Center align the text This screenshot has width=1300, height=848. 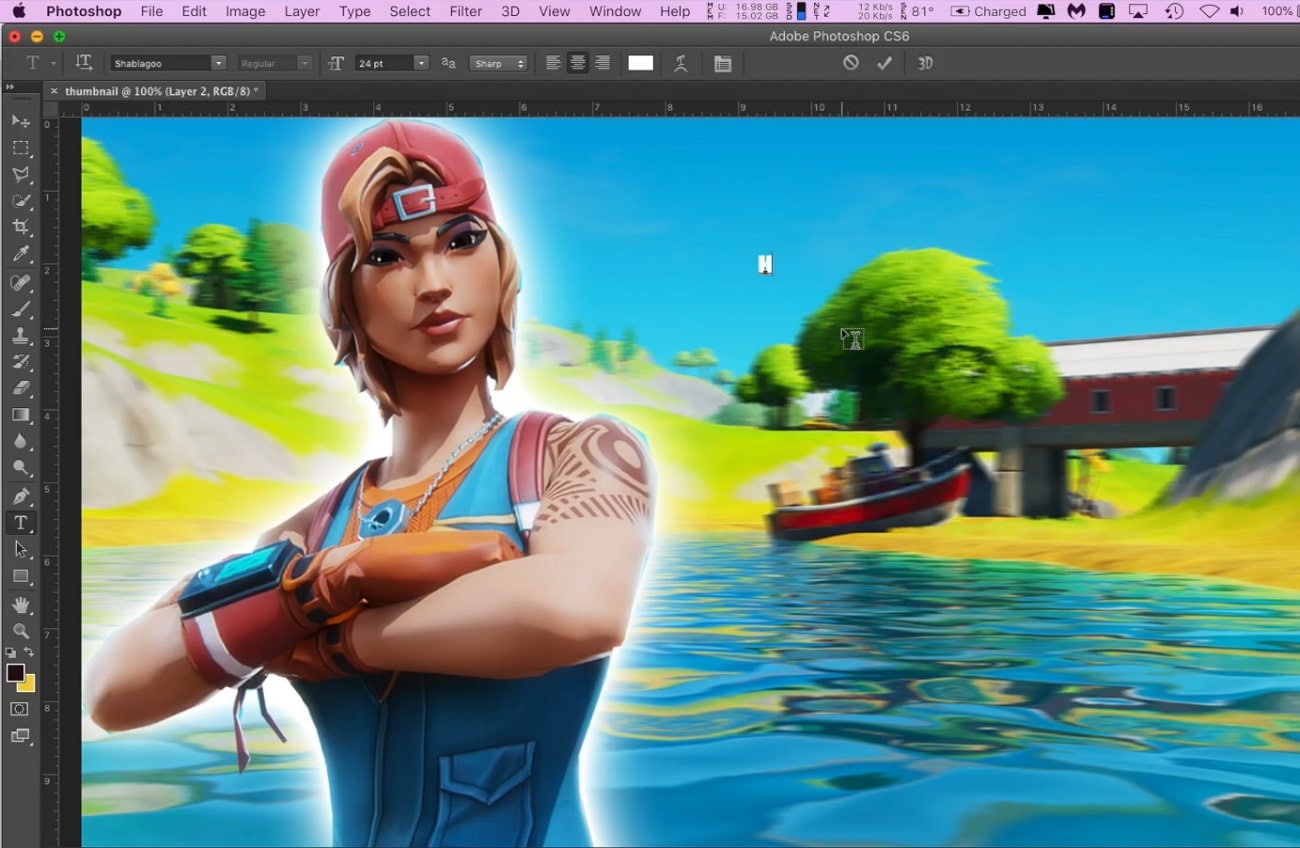(578, 63)
